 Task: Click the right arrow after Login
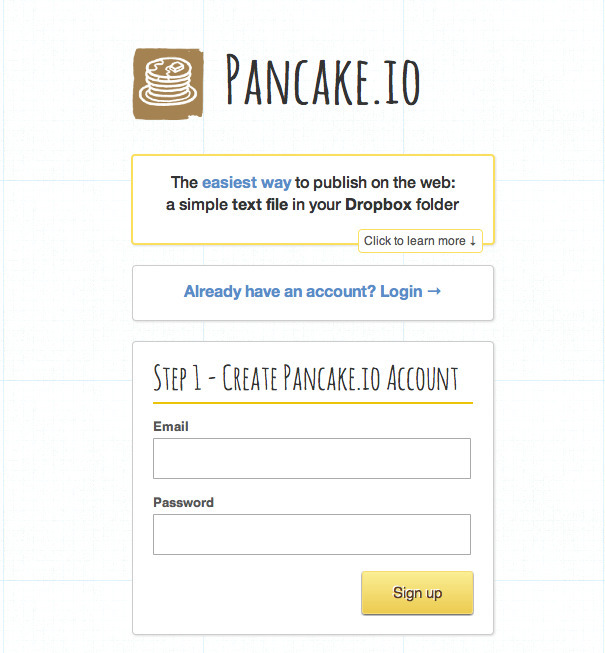pyautogui.click(x=434, y=292)
